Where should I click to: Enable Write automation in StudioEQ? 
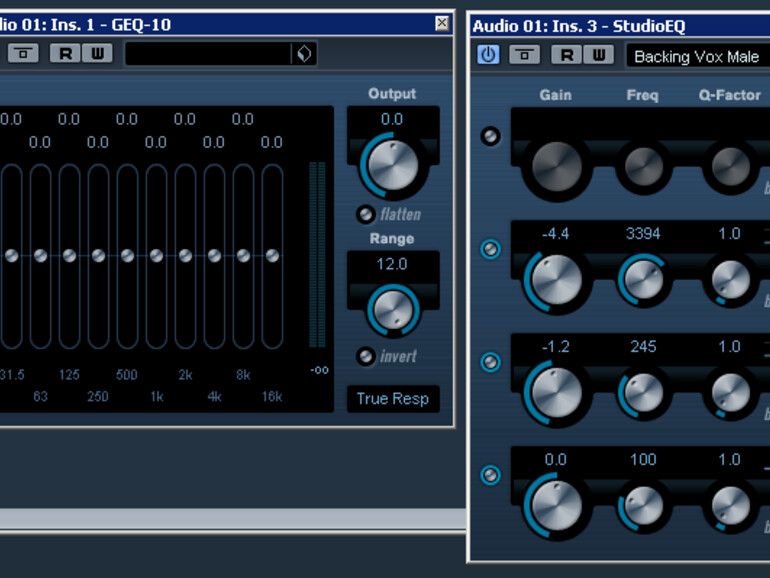[x=599, y=55]
